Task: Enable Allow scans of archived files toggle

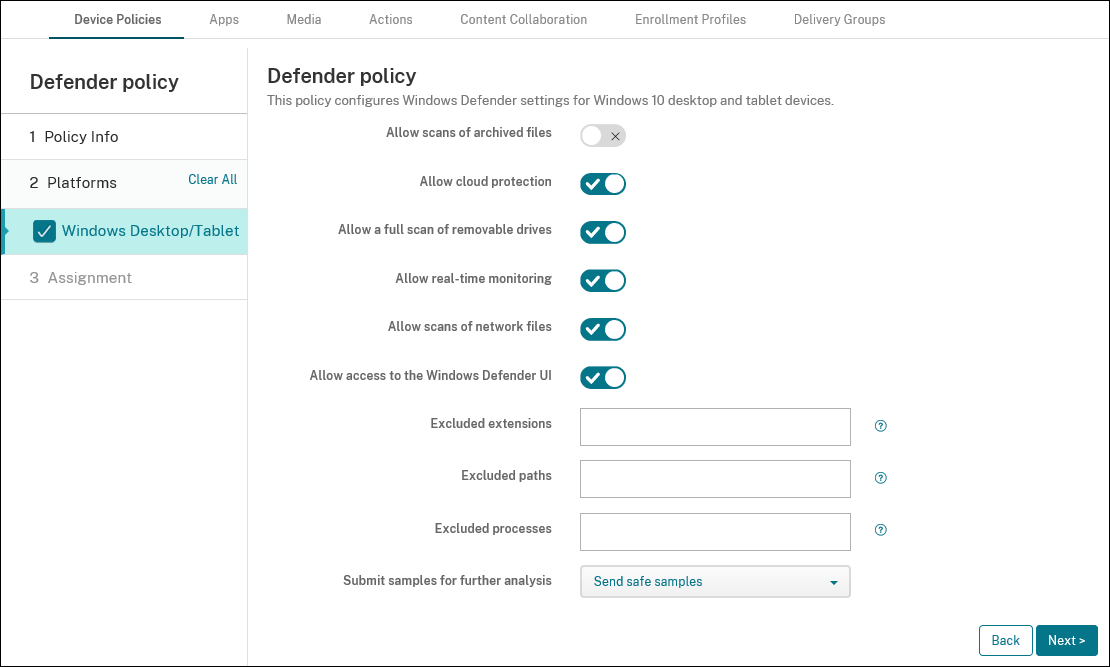Action: pos(603,136)
